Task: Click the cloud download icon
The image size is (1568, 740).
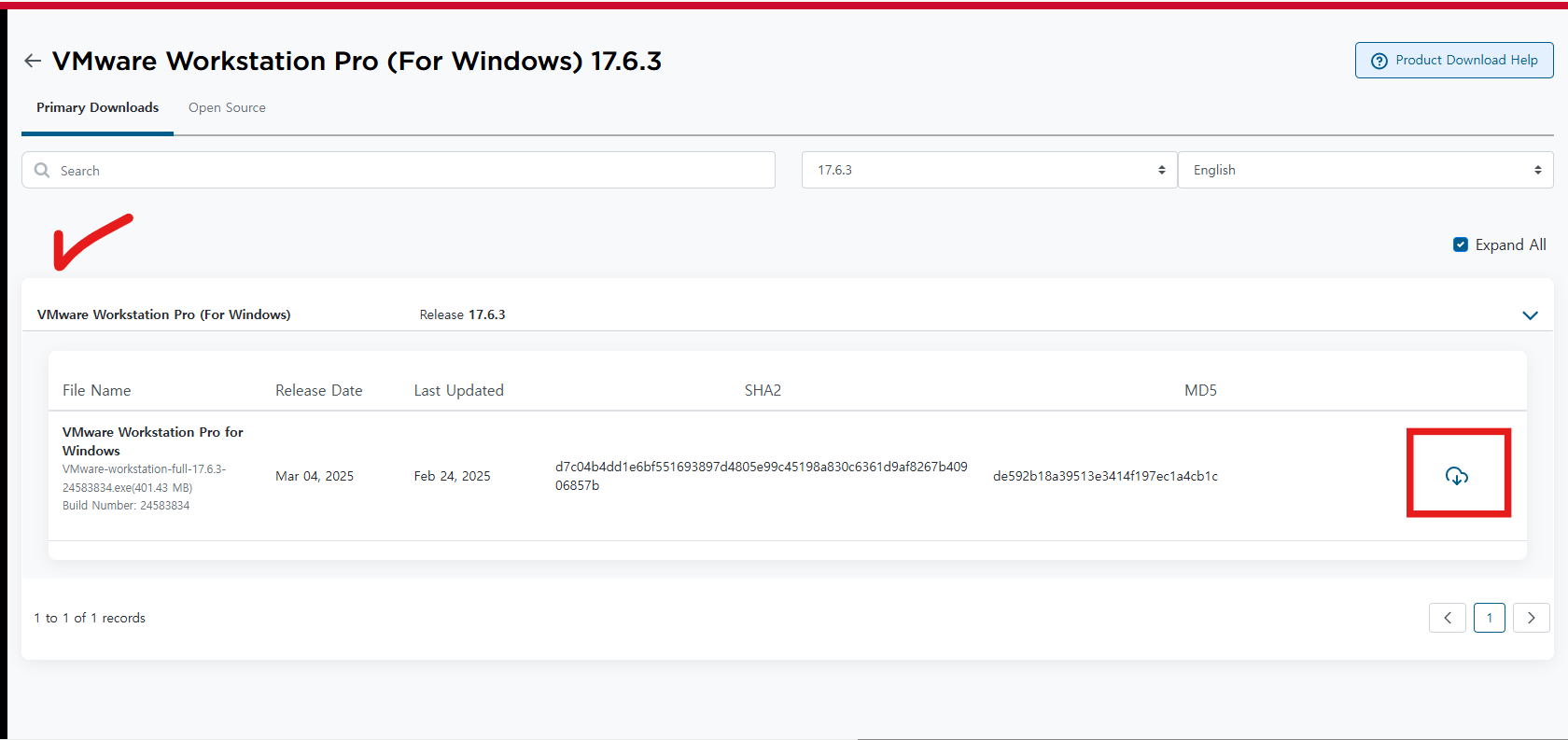Action: (1456, 476)
